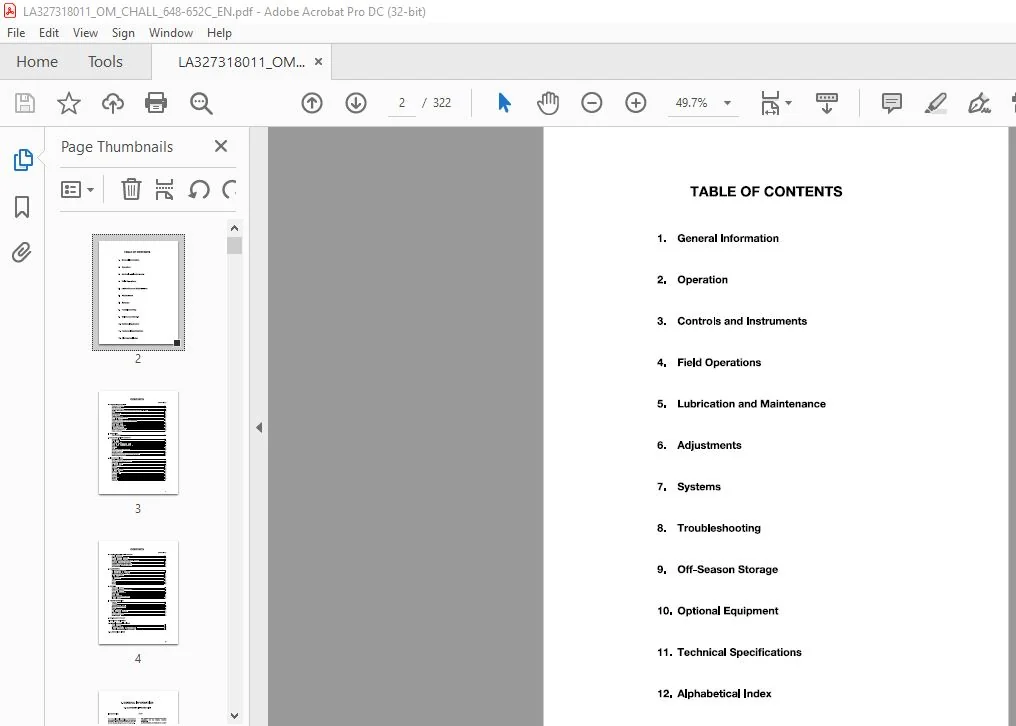Click the 49.7% zoom value field

tap(691, 103)
